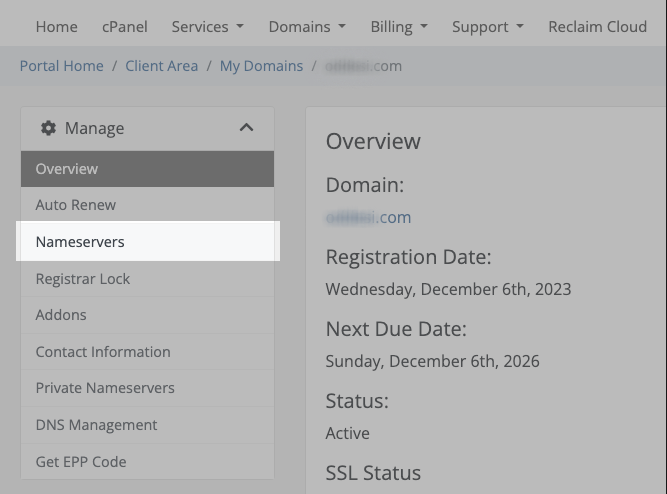Open Contact Information in the sidebar
667x494 pixels.
click(147, 352)
